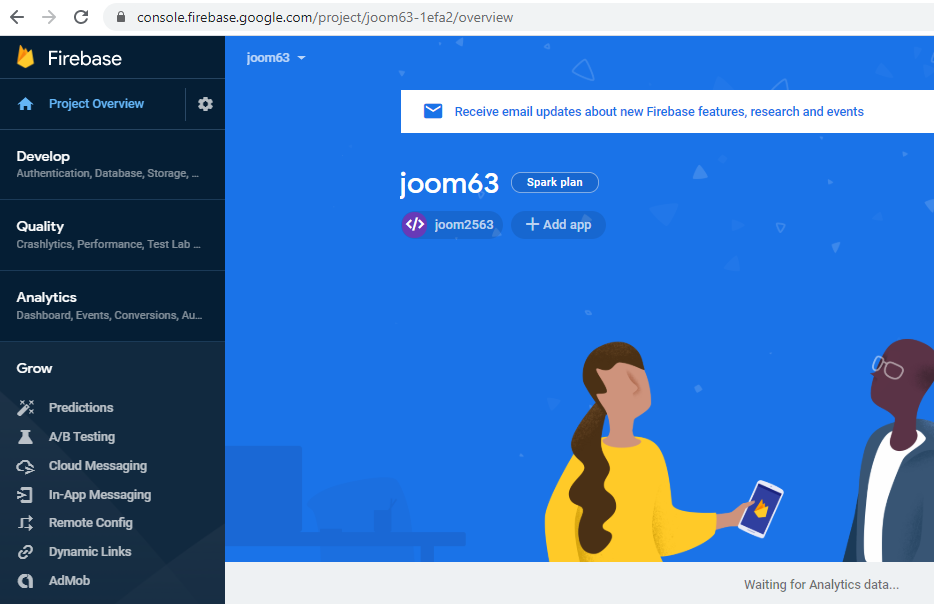This screenshot has width=934, height=604.
Task: Click the Dynamic Links chain icon
Action: [26, 552]
